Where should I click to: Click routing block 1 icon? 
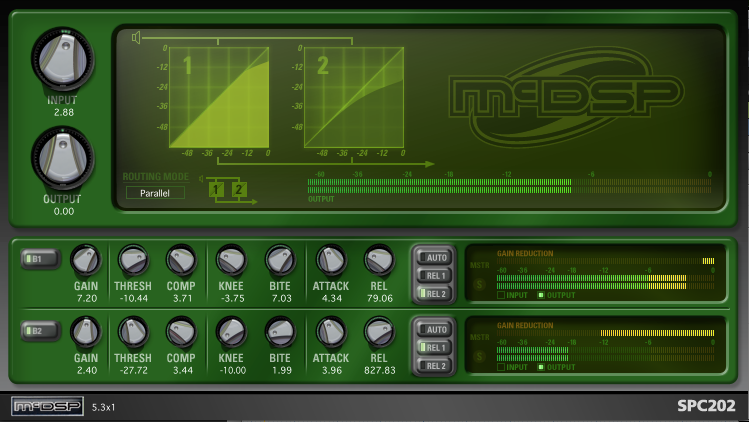point(216,190)
